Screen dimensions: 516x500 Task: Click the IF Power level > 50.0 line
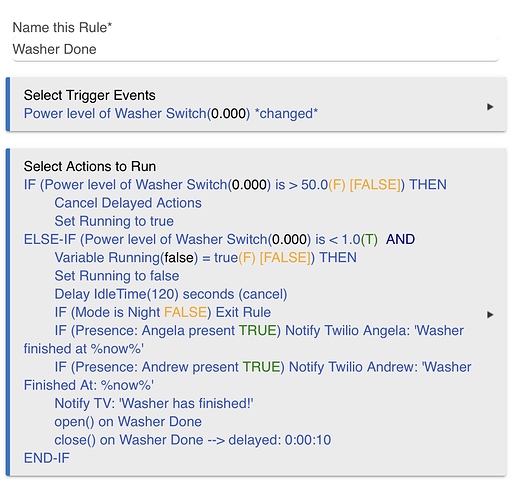[235, 185]
